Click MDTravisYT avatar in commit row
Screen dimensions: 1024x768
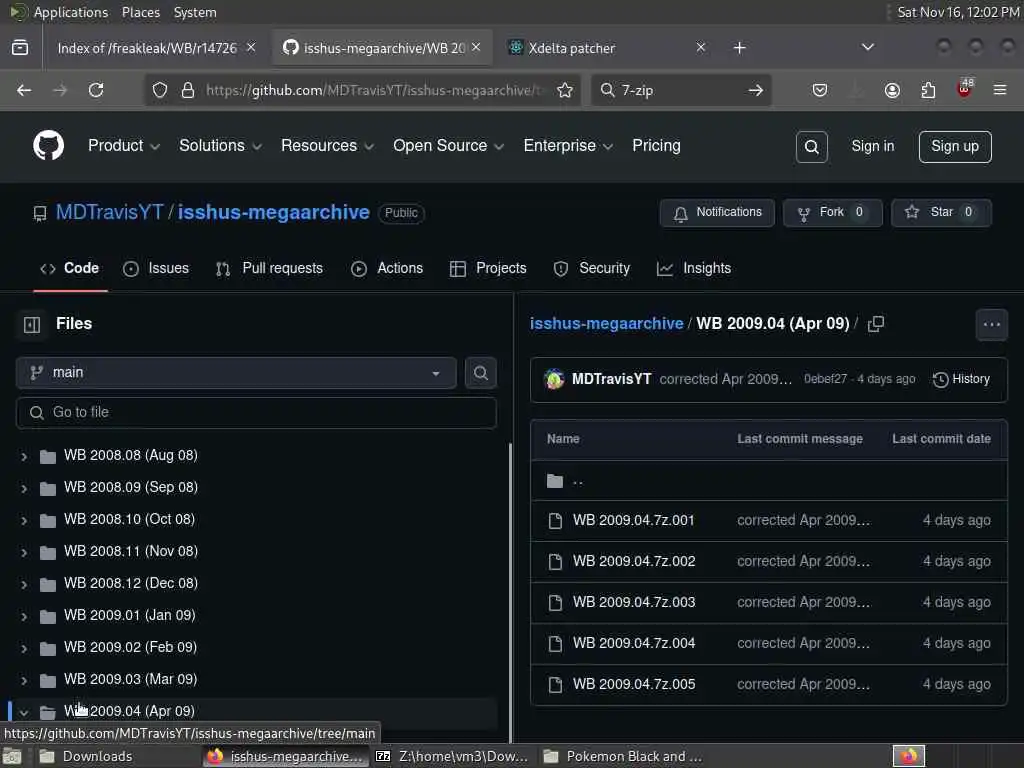click(554, 379)
